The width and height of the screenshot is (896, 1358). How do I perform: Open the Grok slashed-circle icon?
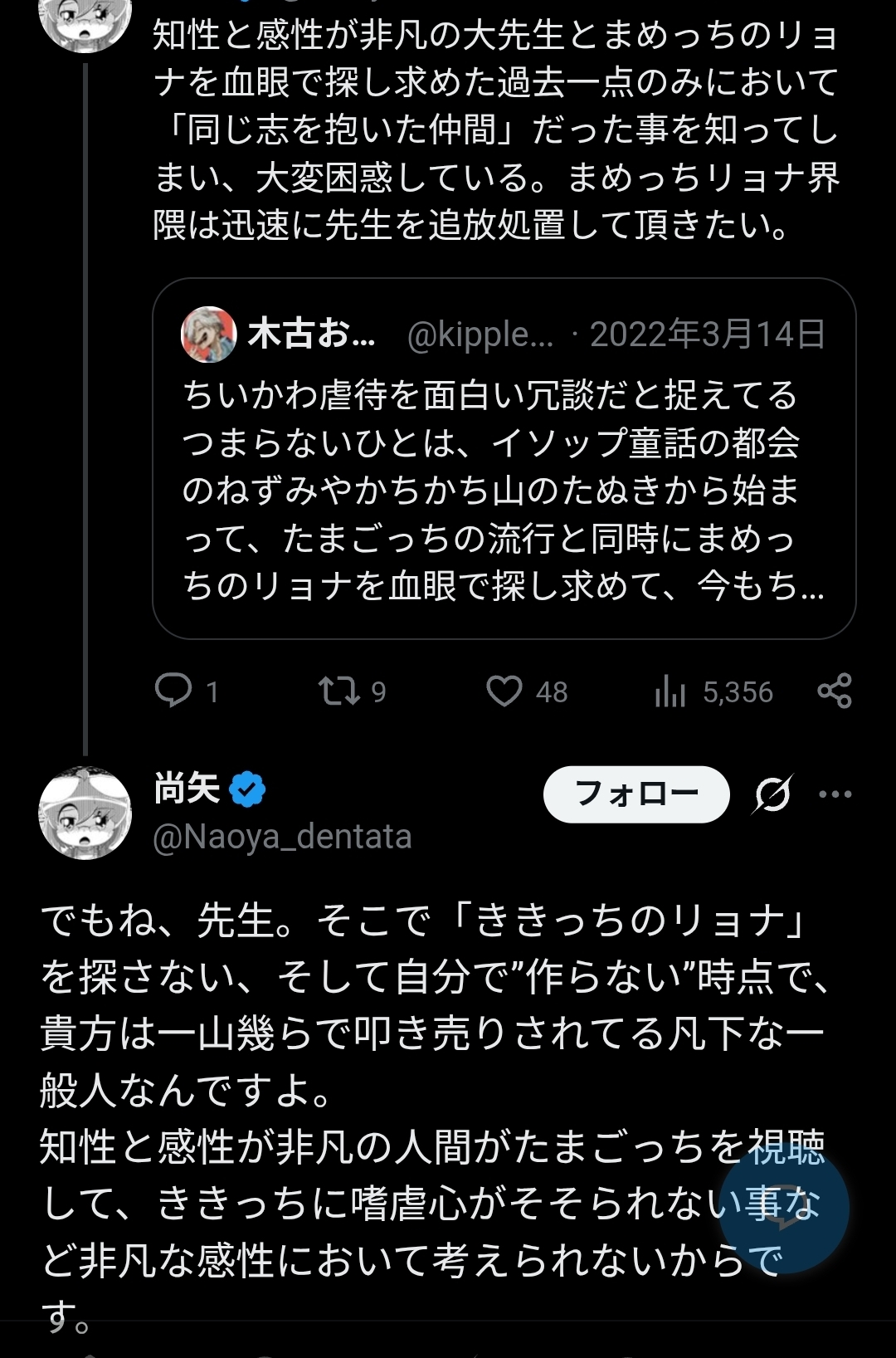(773, 794)
